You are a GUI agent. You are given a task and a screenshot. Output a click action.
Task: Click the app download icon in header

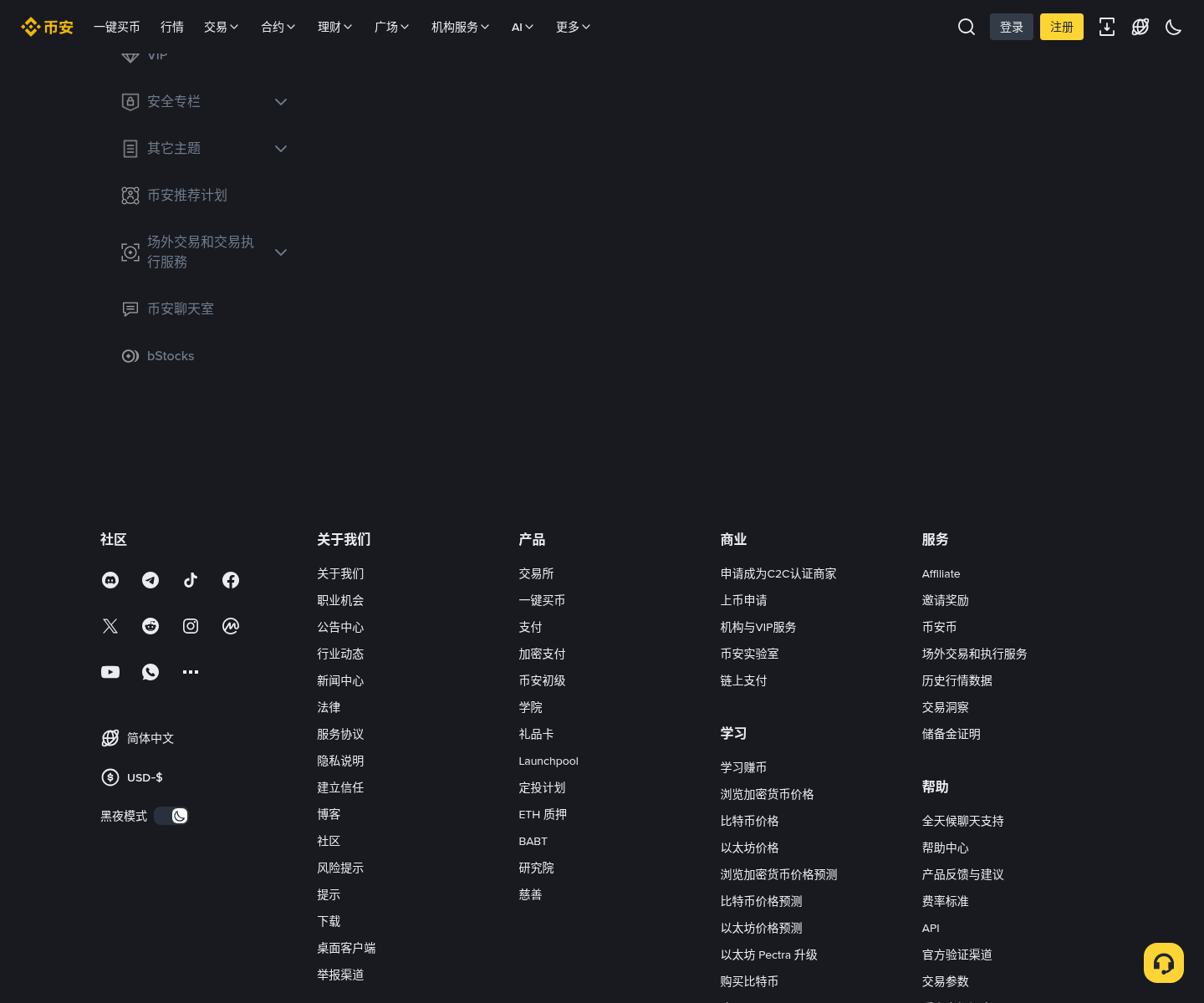pyautogui.click(x=1107, y=27)
